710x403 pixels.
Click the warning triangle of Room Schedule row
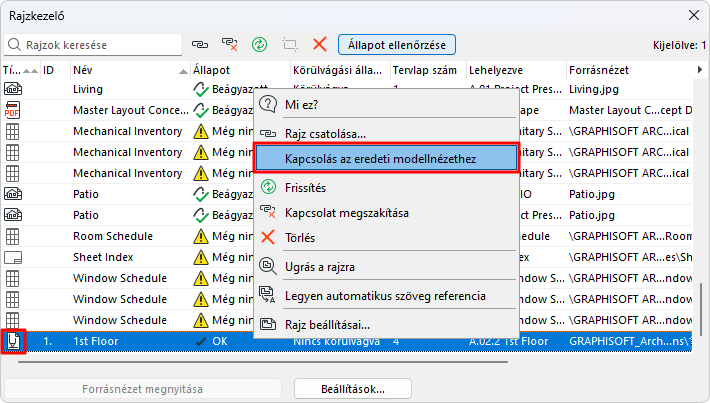click(201, 236)
